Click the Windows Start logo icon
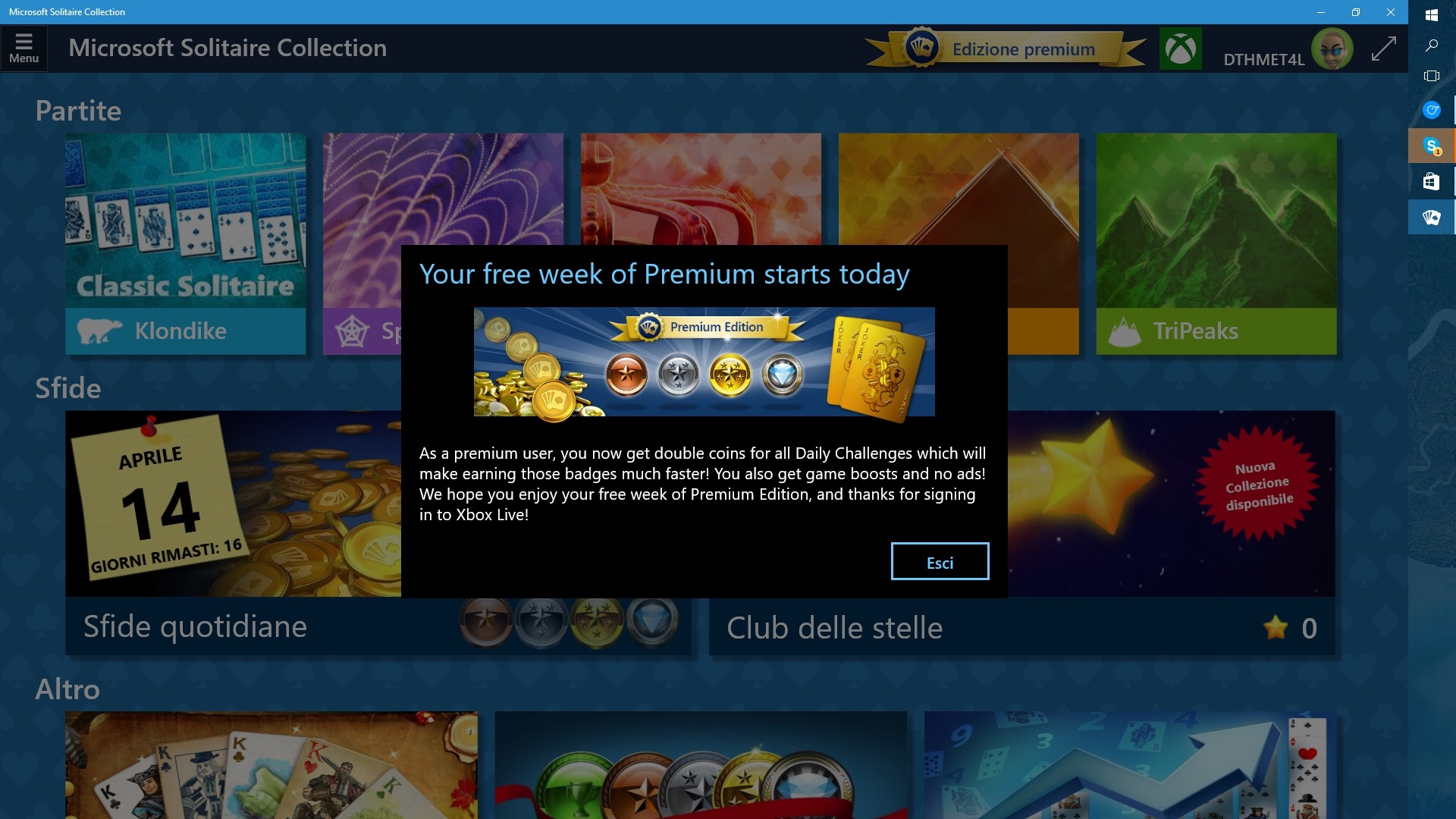The width and height of the screenshot is (1456, 819). click(x=1432, y=15)
